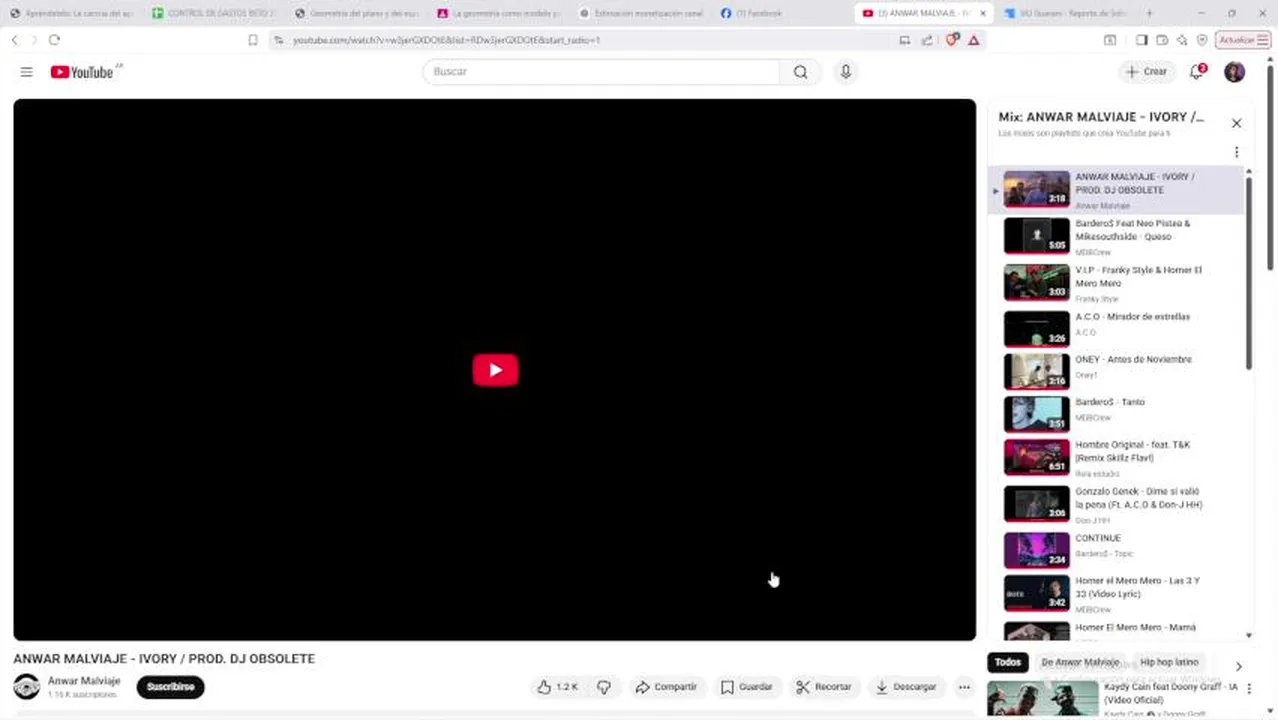
Task: Play ANWAR MALVIAJE - IVORY playlist thumbnail
Action: (1036, 189)
